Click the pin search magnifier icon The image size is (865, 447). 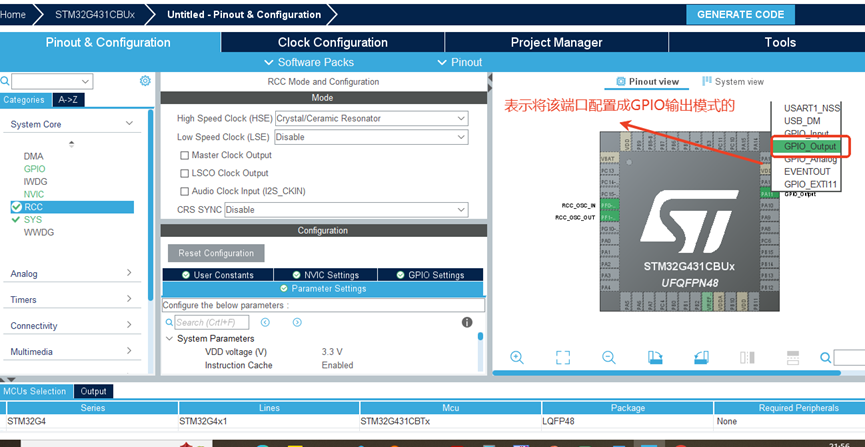(825, 358)
